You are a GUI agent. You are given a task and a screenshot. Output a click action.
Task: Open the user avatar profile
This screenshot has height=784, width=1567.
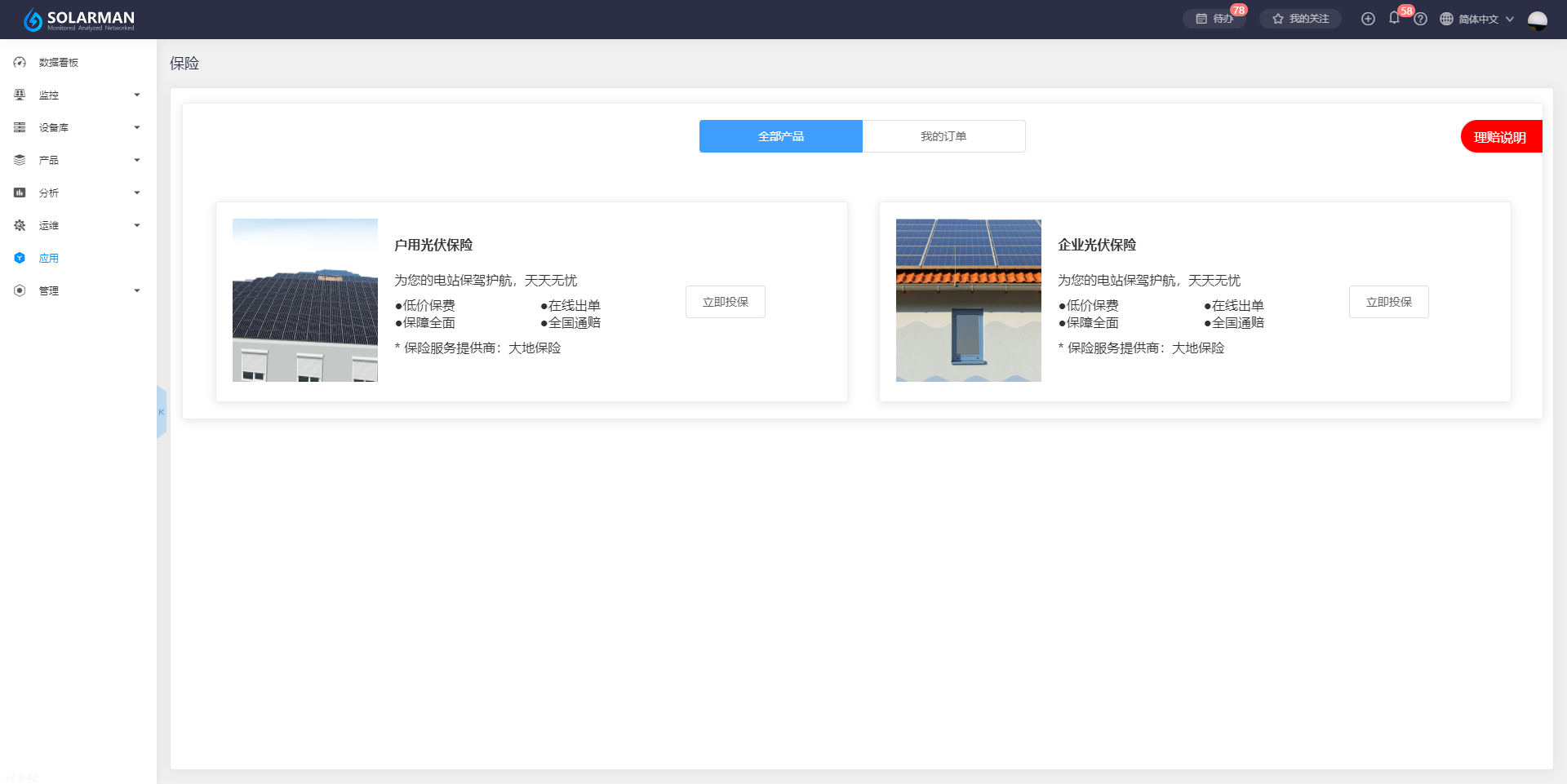(1537, 20)
